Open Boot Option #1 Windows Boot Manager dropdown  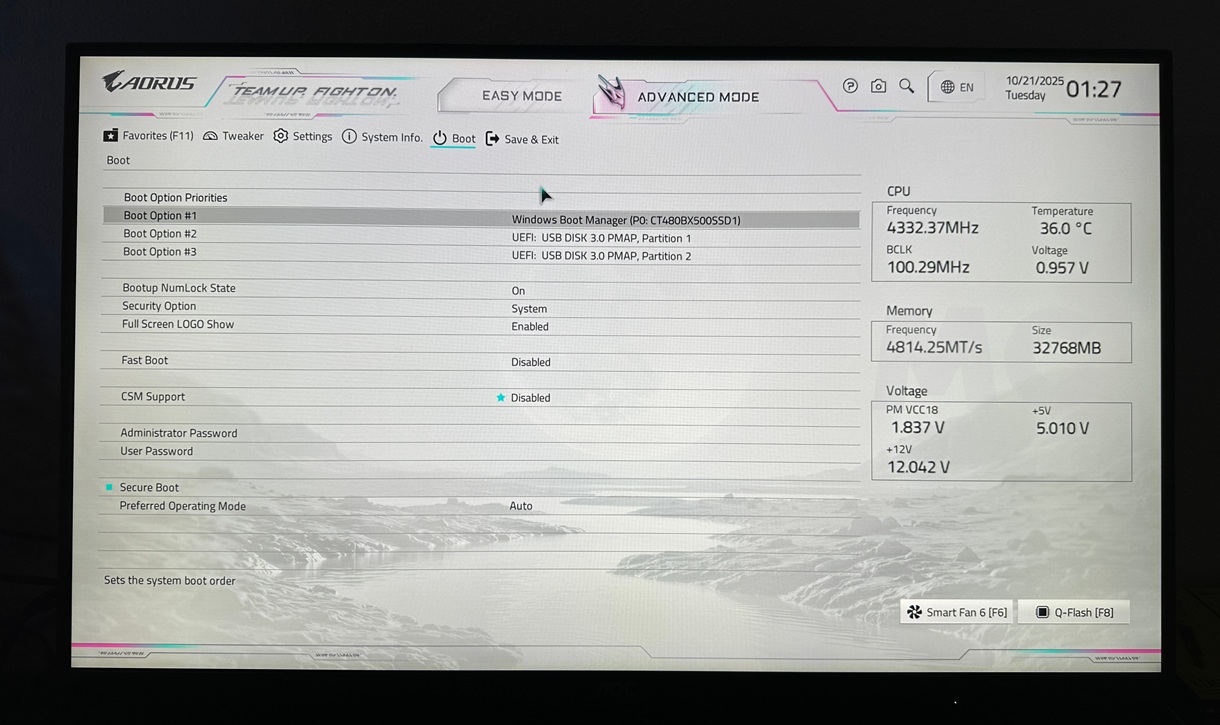625,220
